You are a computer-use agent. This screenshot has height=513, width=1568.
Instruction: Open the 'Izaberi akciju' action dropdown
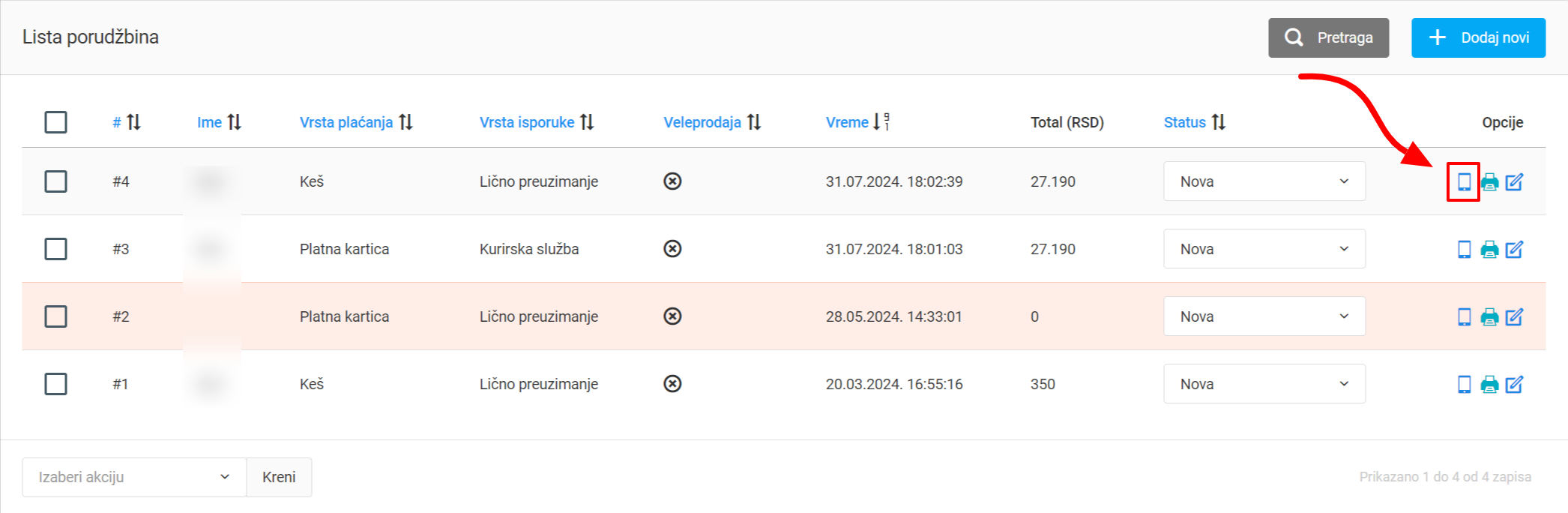coord(134,477)
